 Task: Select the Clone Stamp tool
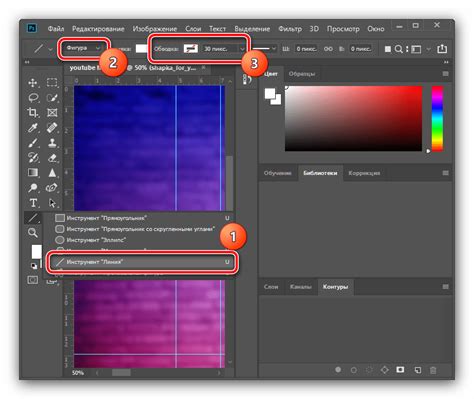click(x=52, y=143)
